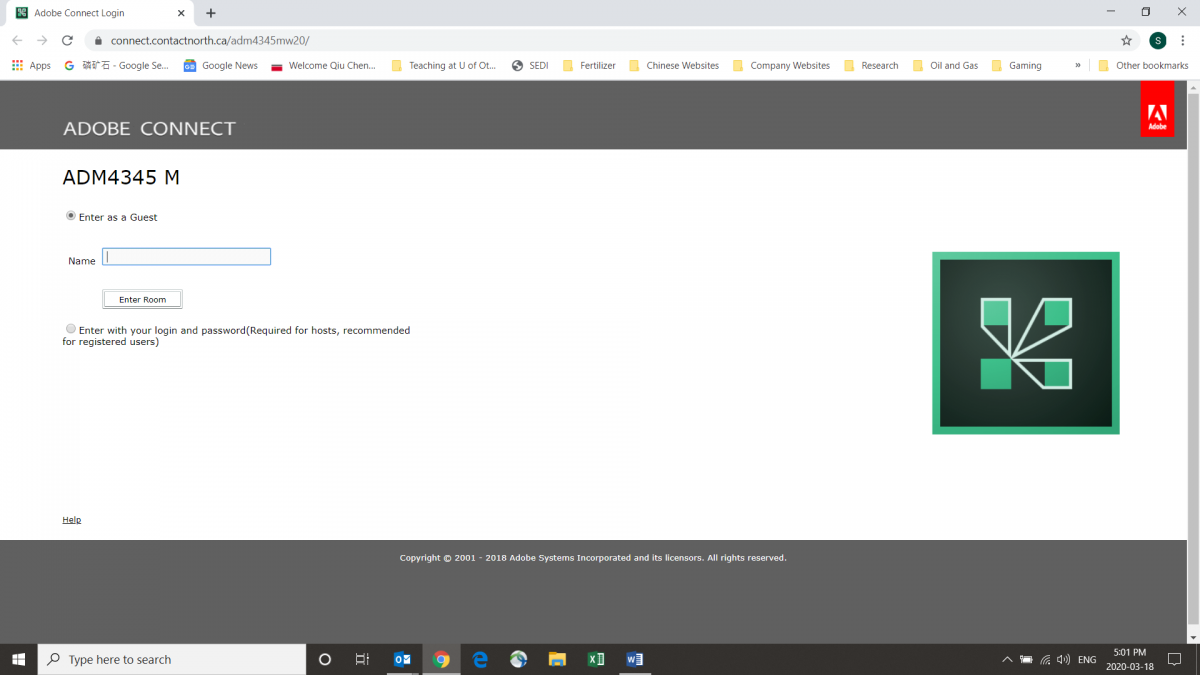Switch to Chrome in the taskbar
The height and width of the screenshot is (675, 1200).
click(x=441, y=659)
